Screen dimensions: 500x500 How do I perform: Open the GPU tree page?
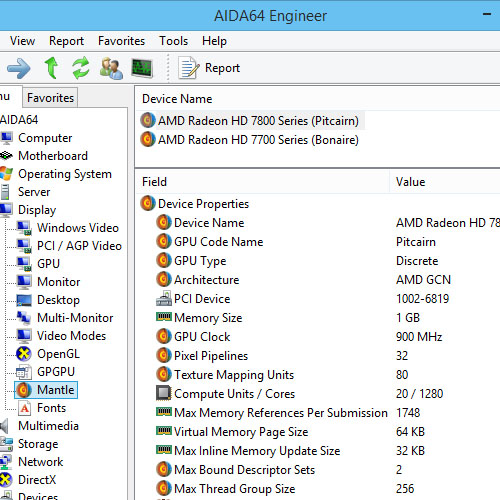click(x=48, y=264)
